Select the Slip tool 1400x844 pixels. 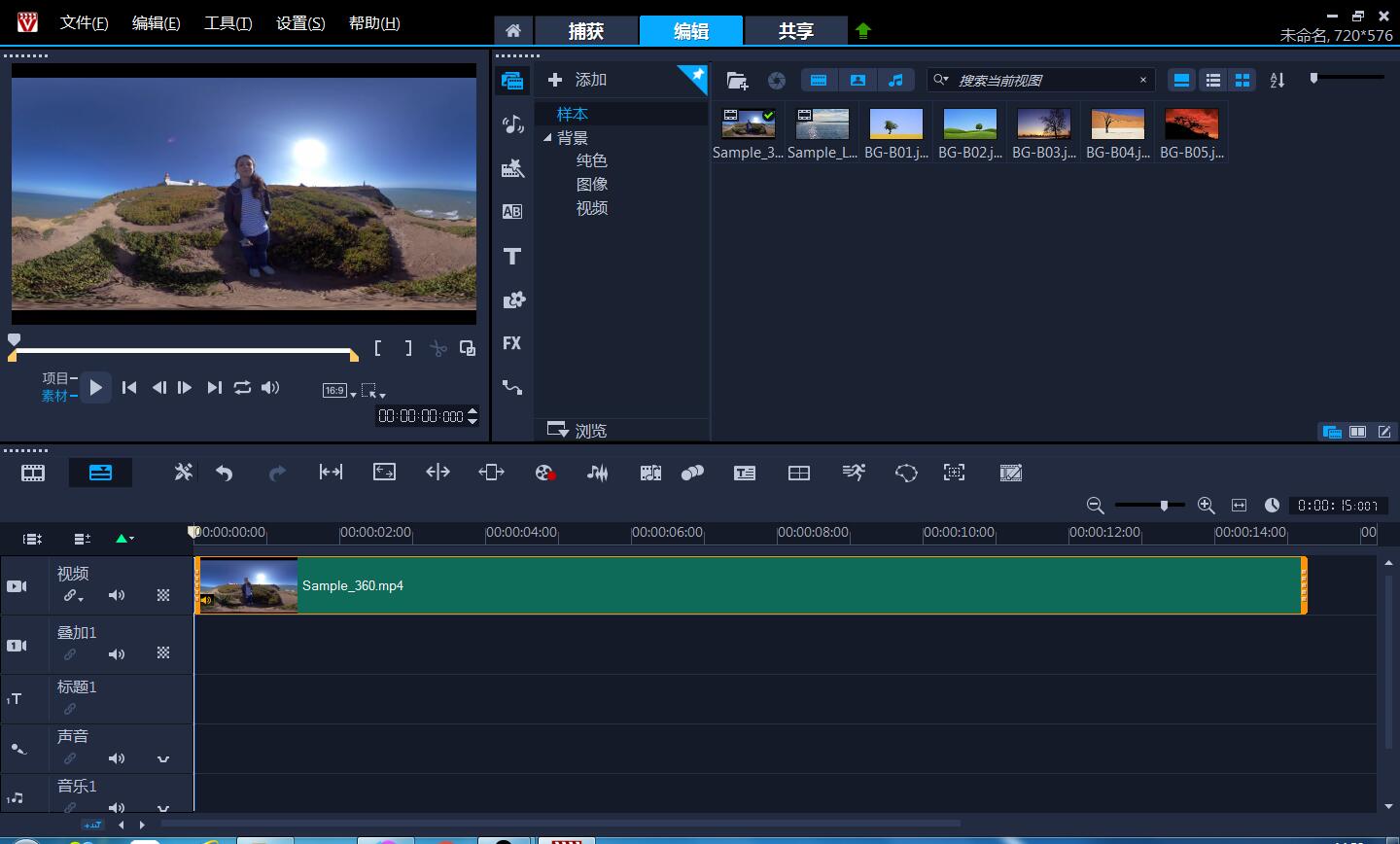pyautogui.click(x=331, y=473)
